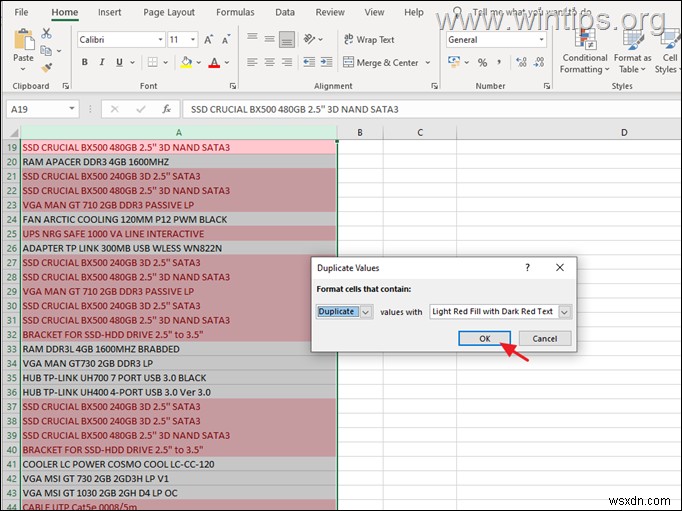
Task: Open the Borders dropdown arrow
Action: [x=166, y=63]
